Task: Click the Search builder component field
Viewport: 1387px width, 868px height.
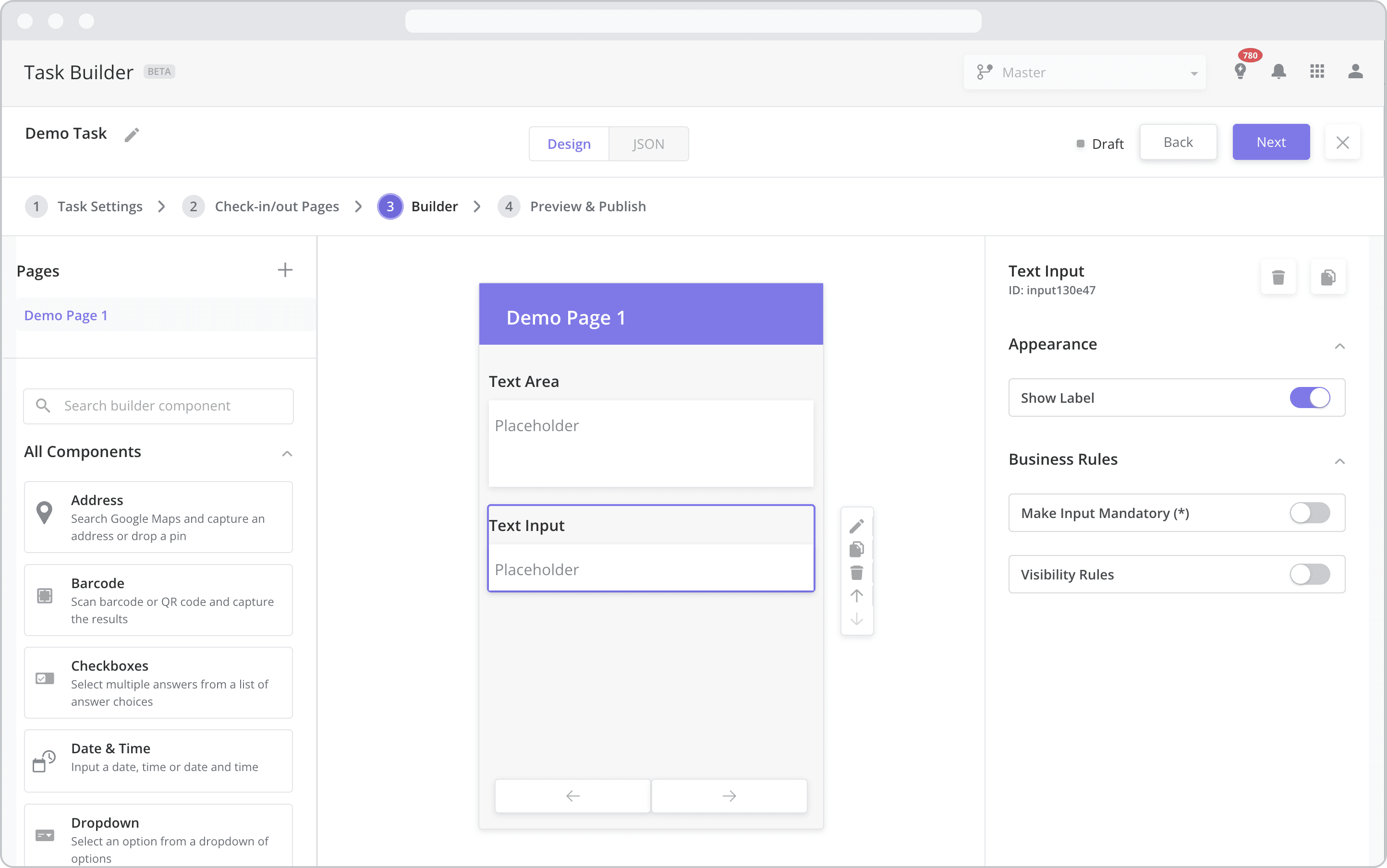Action: click(158, 405)
